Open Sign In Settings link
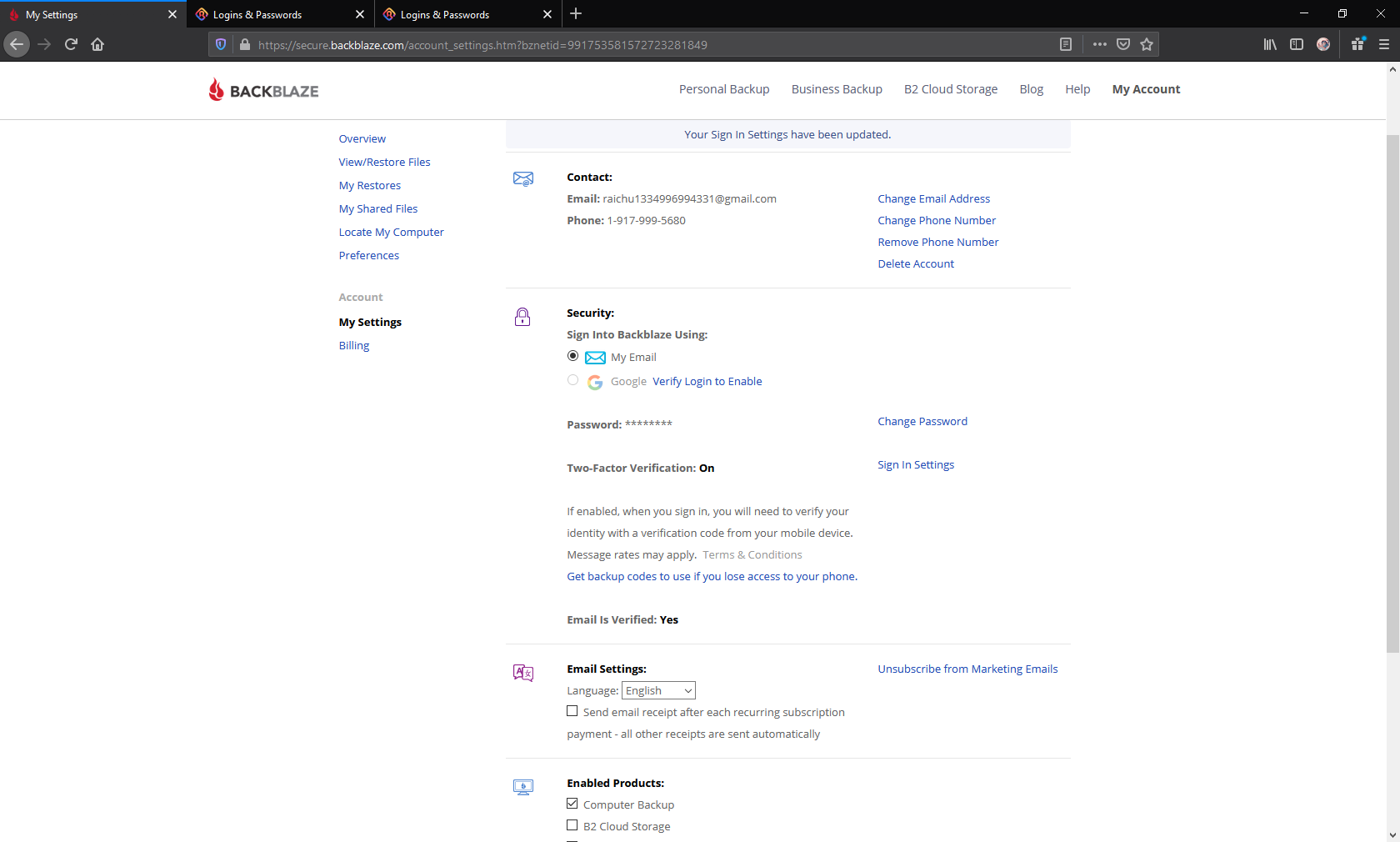 (916, 465)
